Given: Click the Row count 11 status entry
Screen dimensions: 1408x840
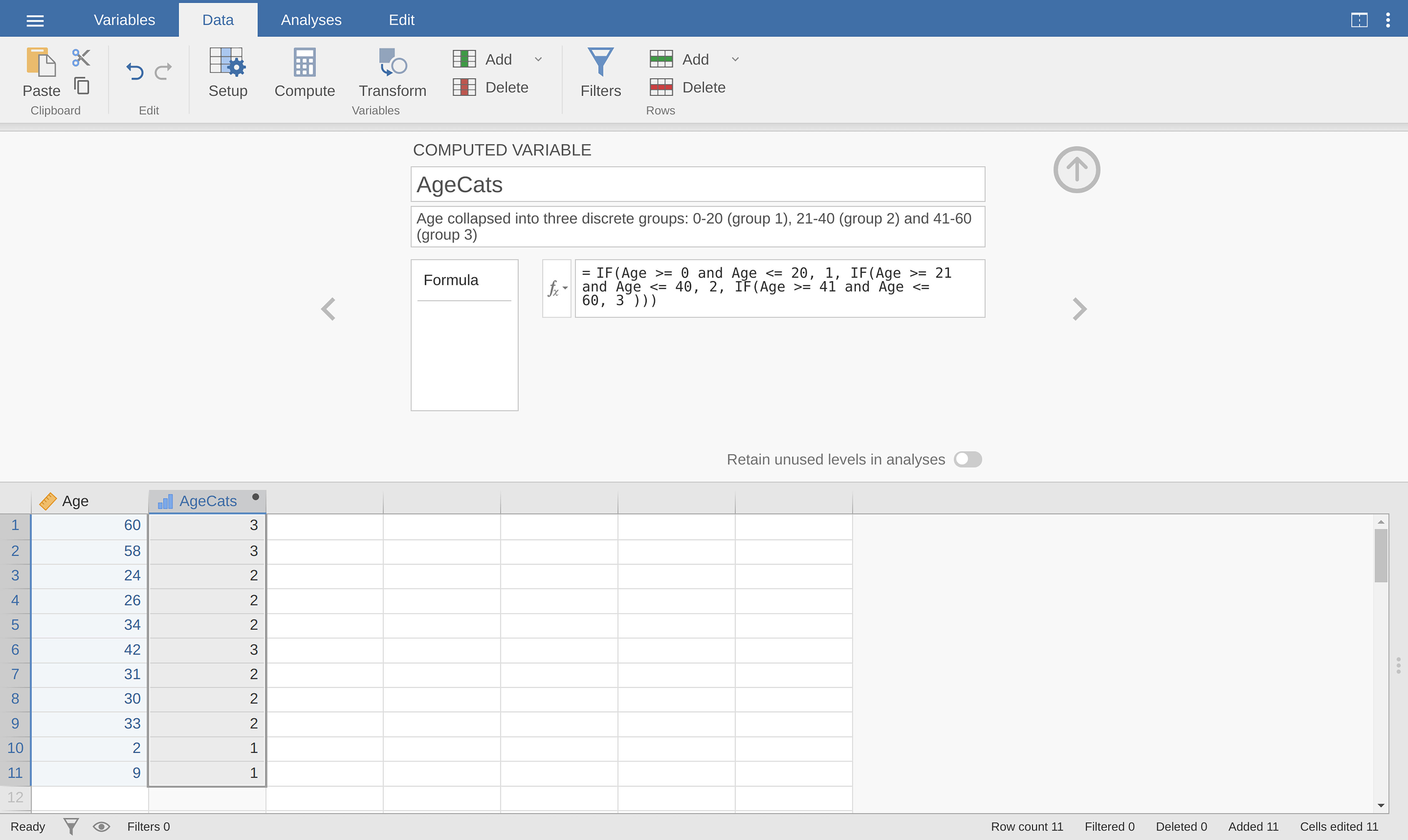Looking at the screenshot, I should point(1027,827).
